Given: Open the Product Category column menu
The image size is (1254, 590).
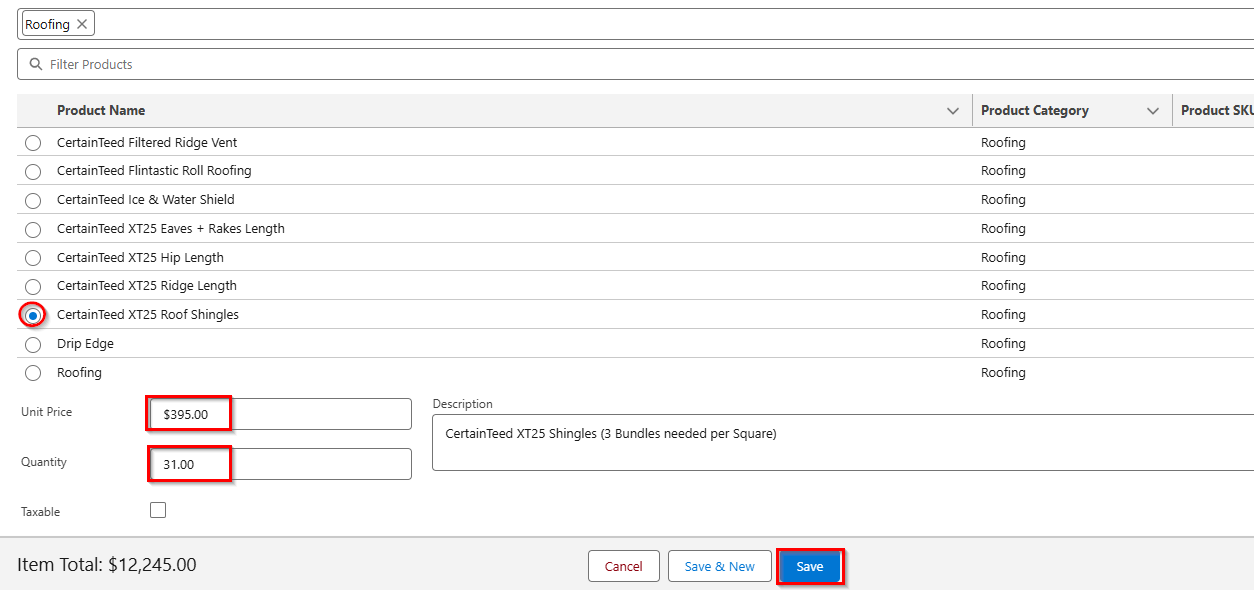Looking at the screenshot, I should click(1153, 111).
